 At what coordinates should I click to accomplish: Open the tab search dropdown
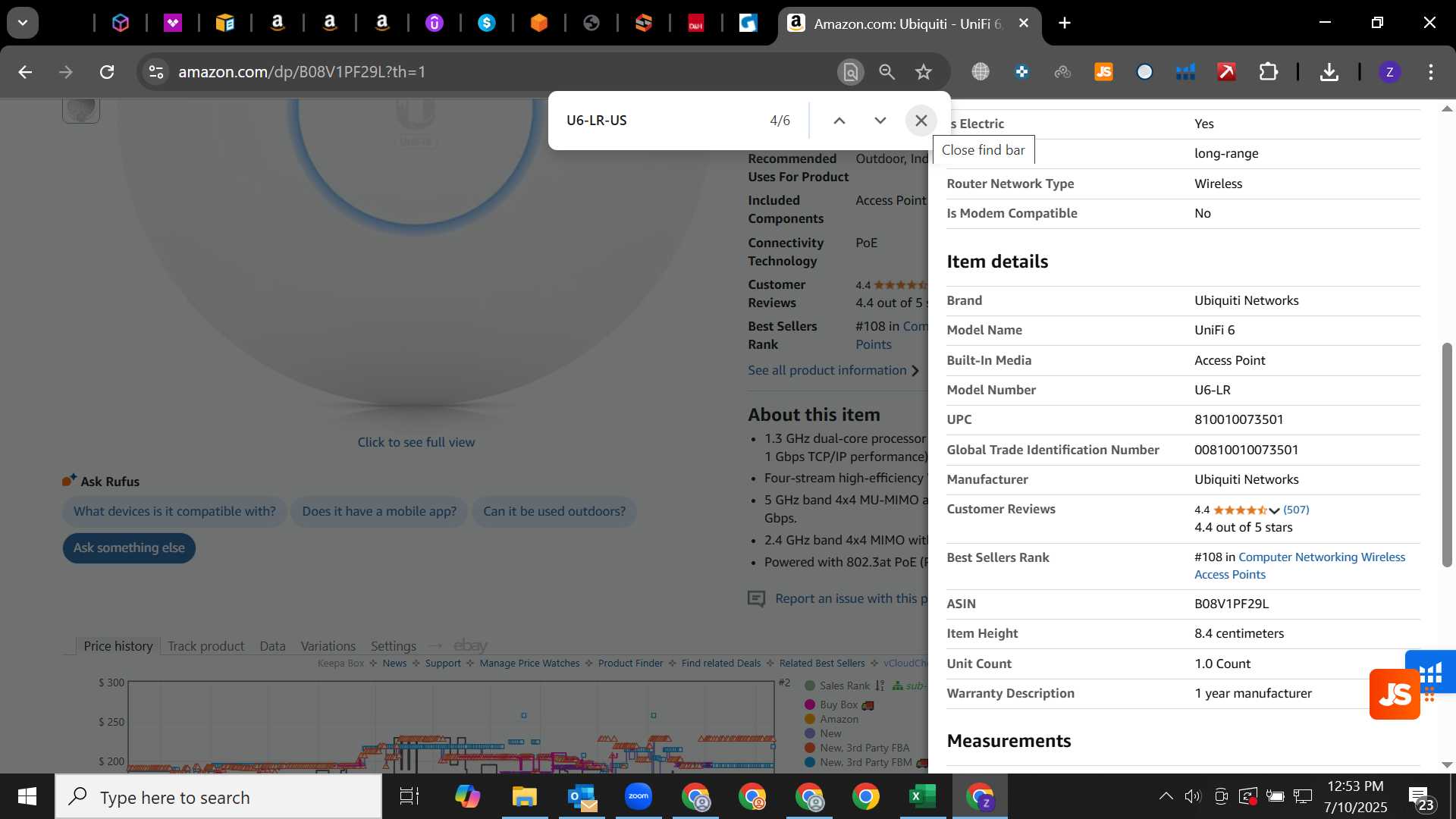(23, 23)
